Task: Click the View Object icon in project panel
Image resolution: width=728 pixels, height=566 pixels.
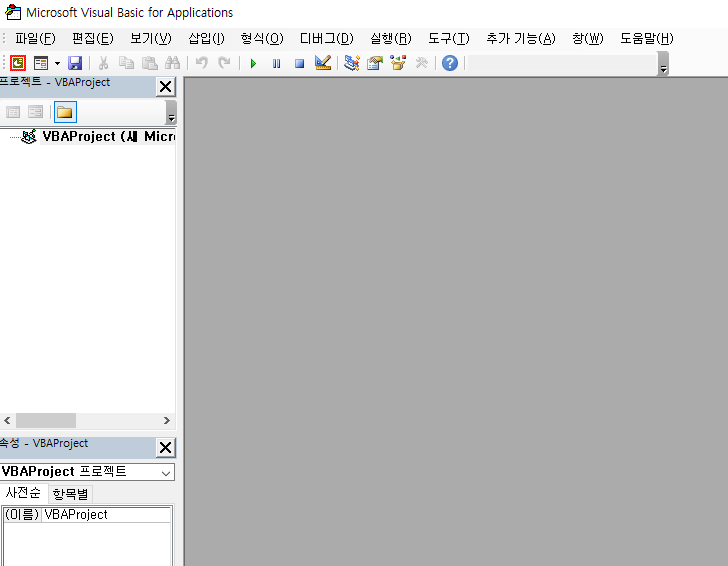Action: [35, 112]
